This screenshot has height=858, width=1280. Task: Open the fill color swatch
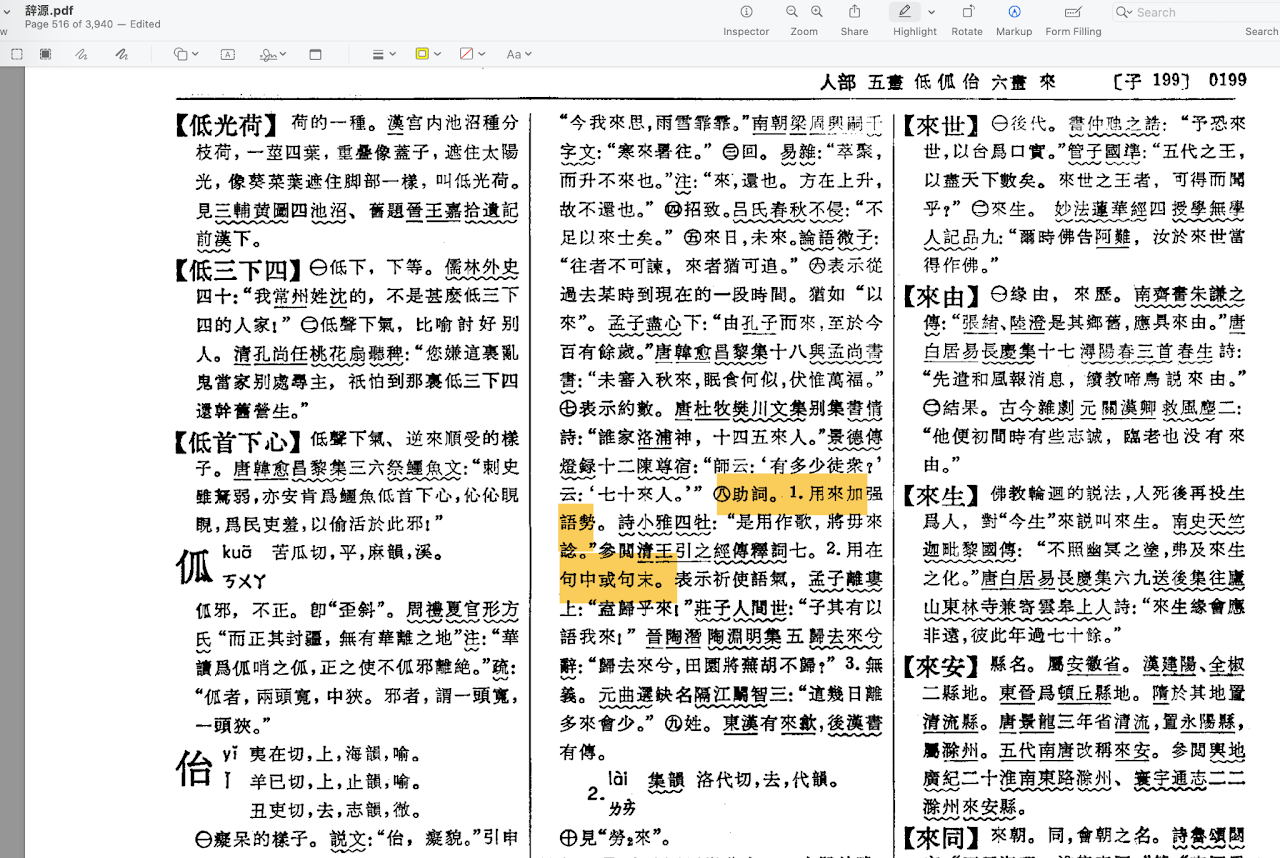471,54
